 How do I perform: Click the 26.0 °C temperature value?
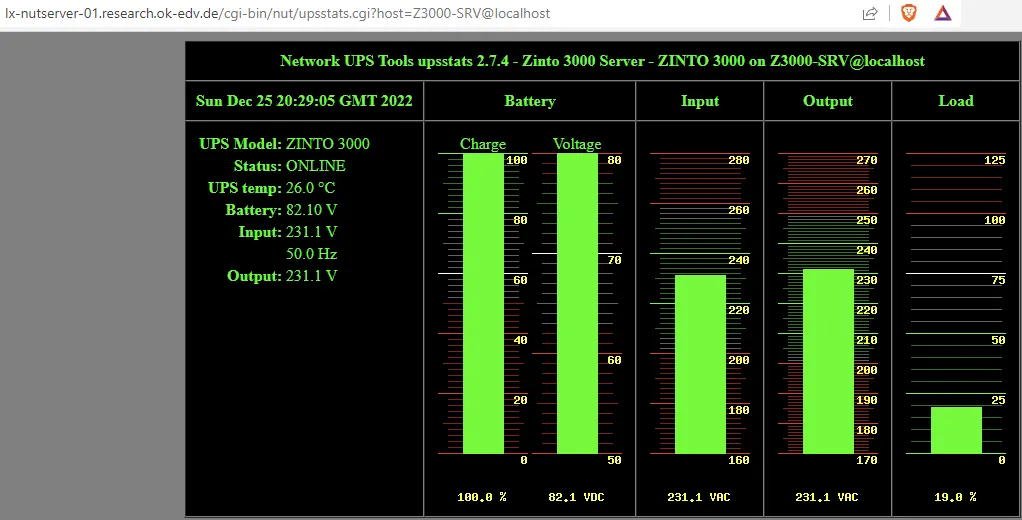click(x=310, y=188)
